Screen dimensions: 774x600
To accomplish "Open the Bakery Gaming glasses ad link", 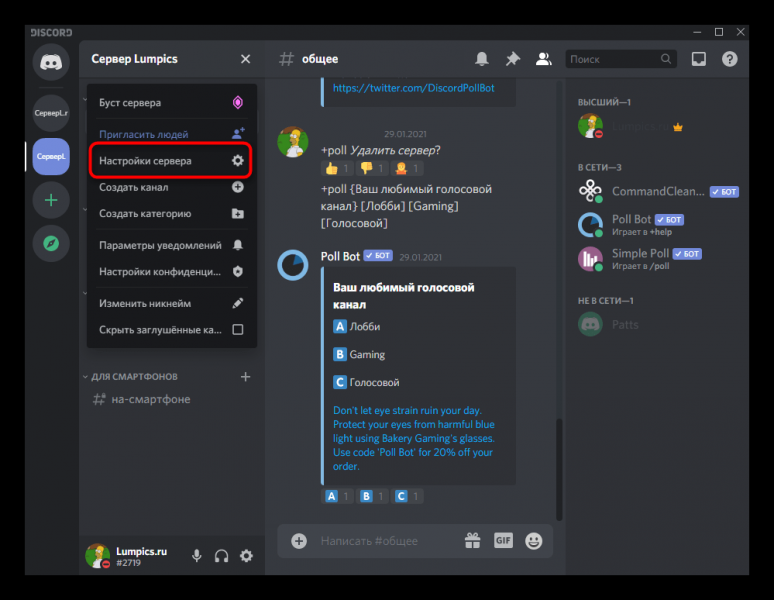I will [414, 438].
